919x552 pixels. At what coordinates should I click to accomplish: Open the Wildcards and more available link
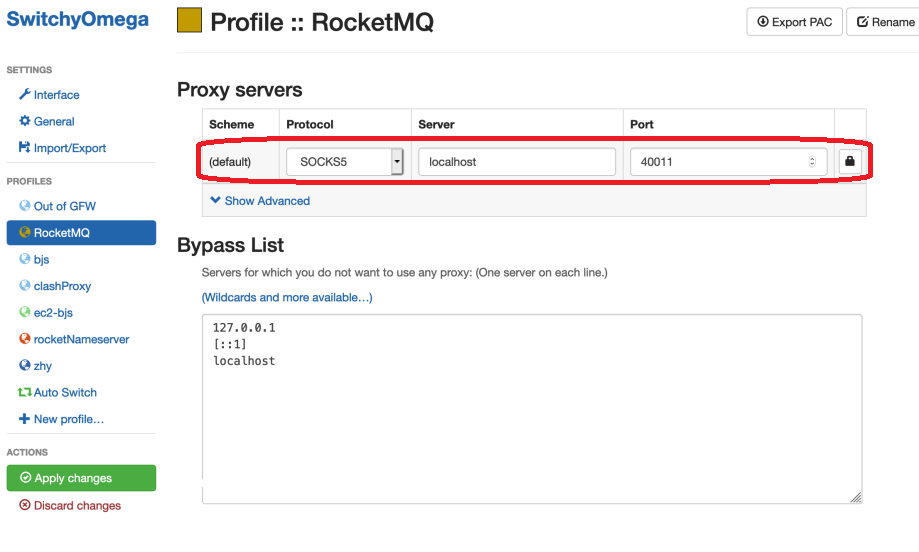point(287,298)
